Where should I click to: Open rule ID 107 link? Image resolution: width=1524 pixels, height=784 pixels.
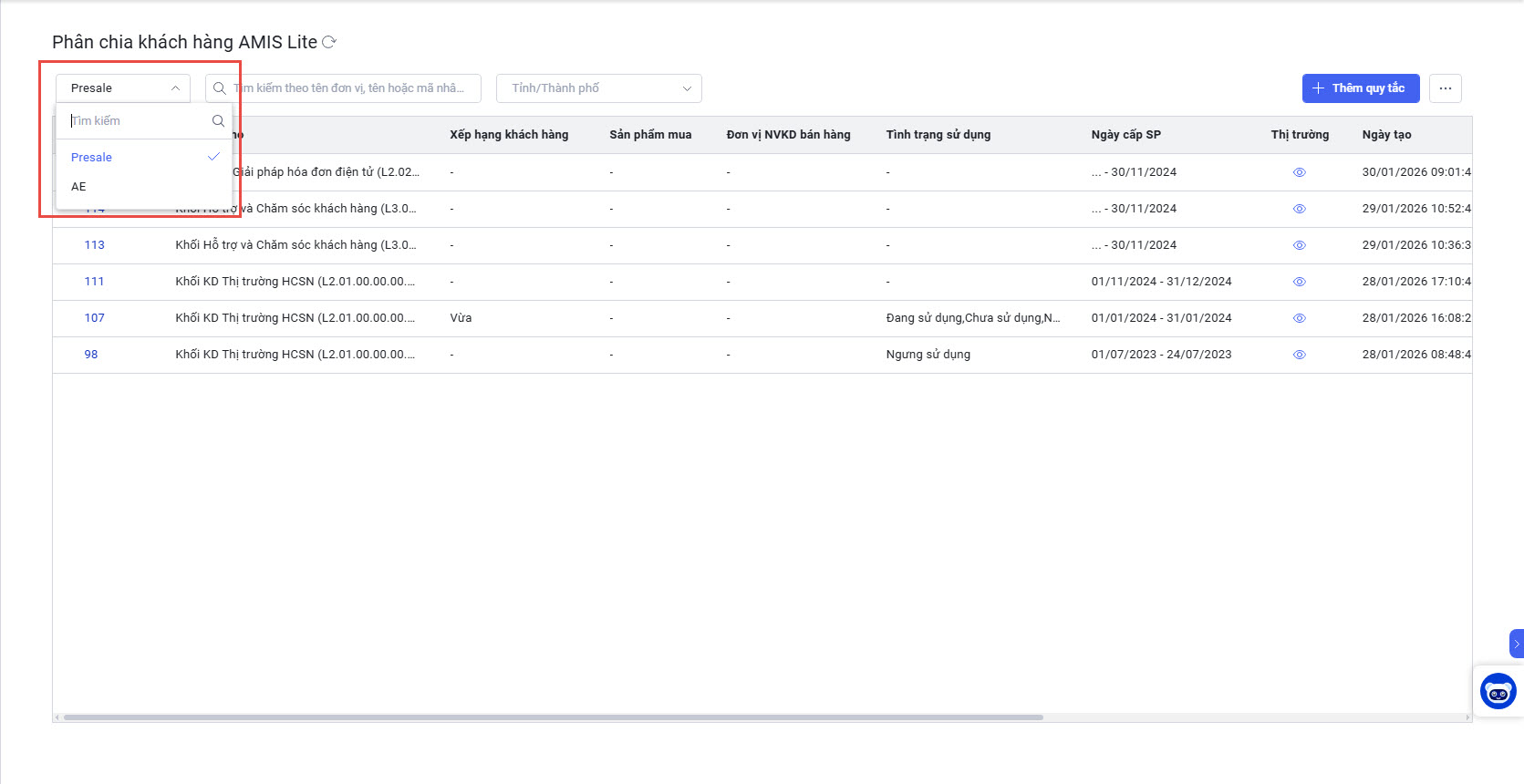(x=95, y=318)
